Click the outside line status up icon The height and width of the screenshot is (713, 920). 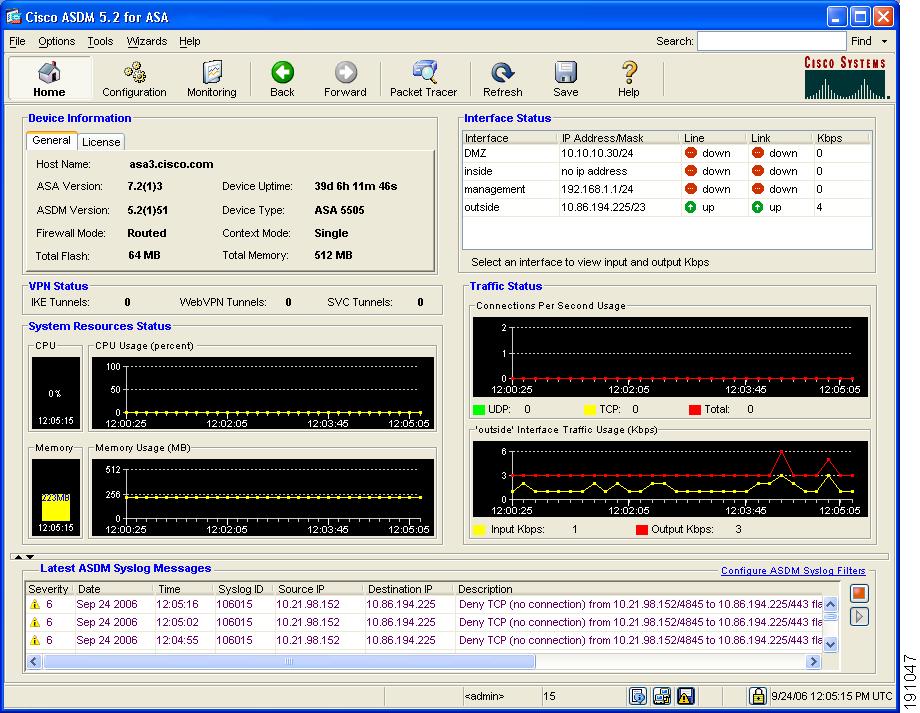(691, 207)
